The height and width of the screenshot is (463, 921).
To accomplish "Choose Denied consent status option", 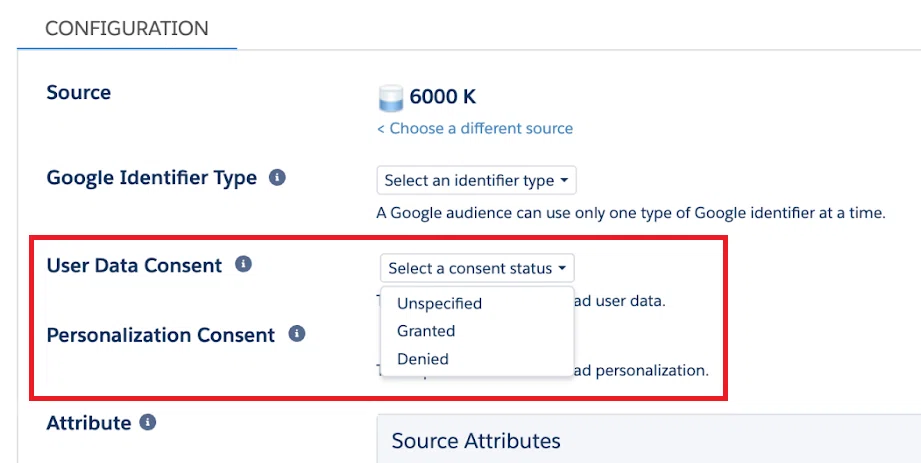I will (x=423, y=358).
